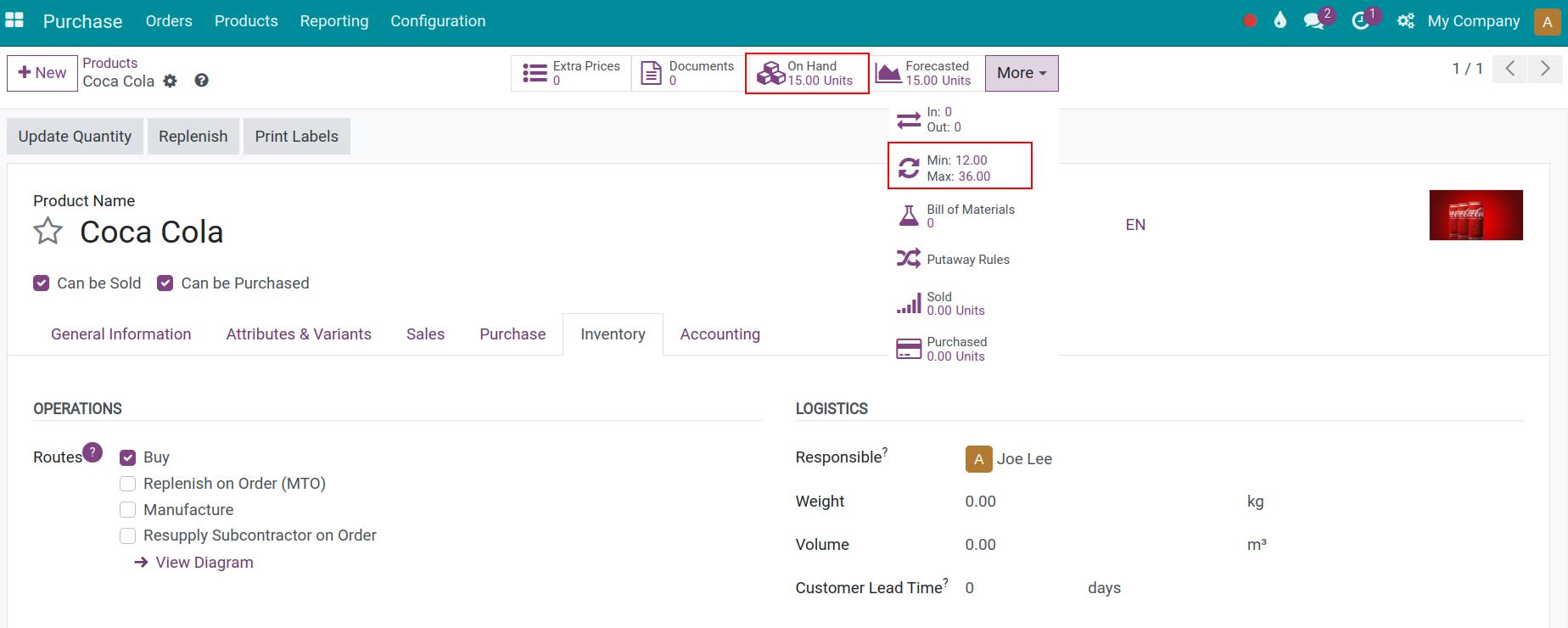The height and width of the screenshot is (628, 1568).
Task: Switch to General Information tab
Action: tap(120, 334)
